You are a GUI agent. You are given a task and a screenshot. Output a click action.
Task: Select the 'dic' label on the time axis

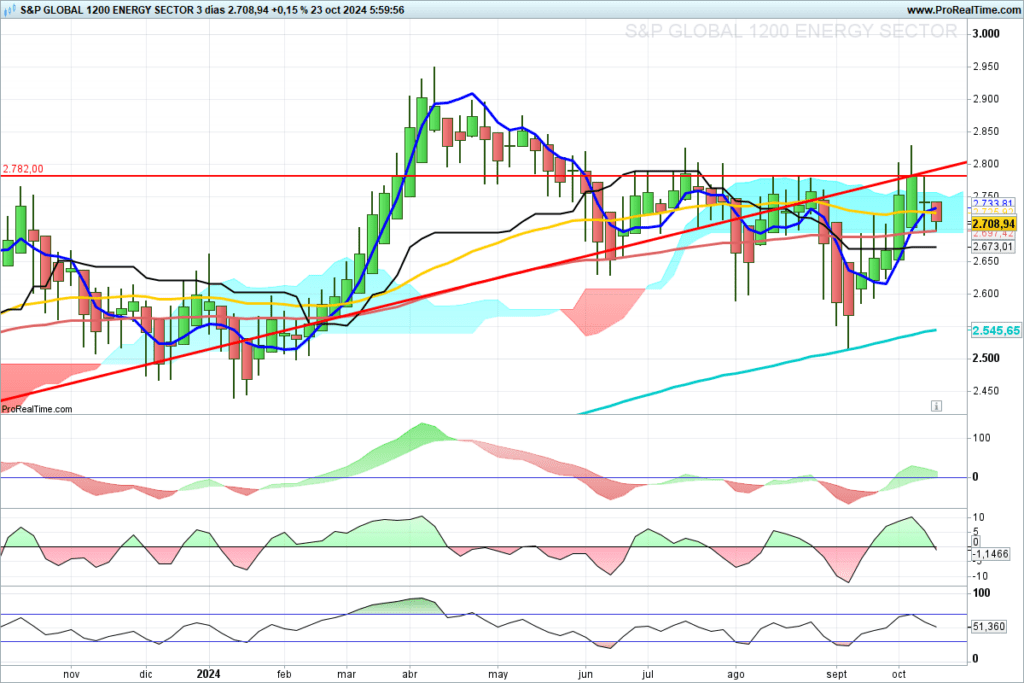pyautogui.click(x=146, y=674)
